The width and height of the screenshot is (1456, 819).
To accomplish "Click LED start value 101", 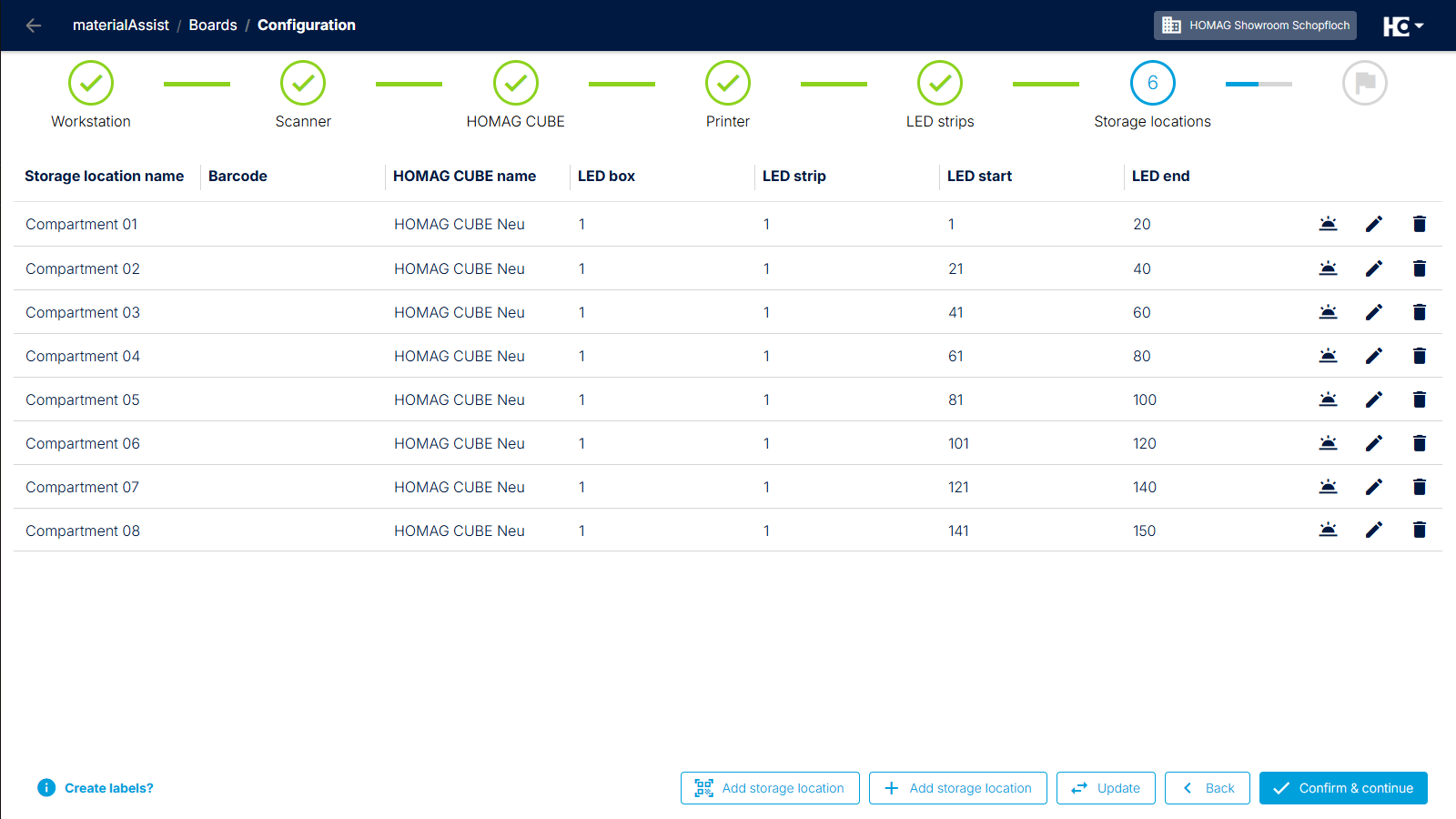I will click(959, 443).
